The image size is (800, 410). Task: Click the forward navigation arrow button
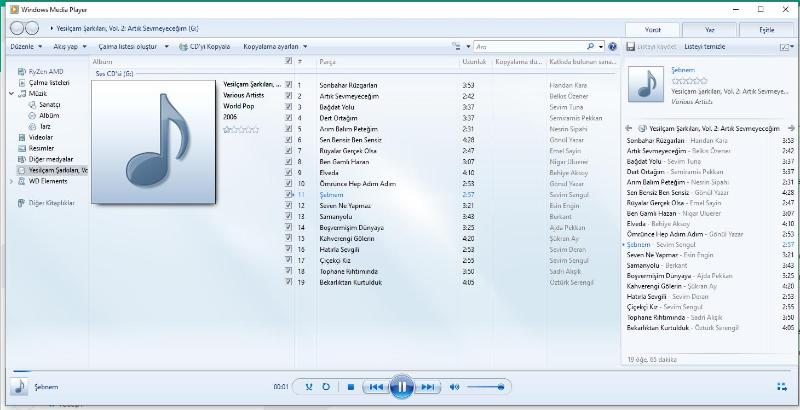tap(32, 28)
